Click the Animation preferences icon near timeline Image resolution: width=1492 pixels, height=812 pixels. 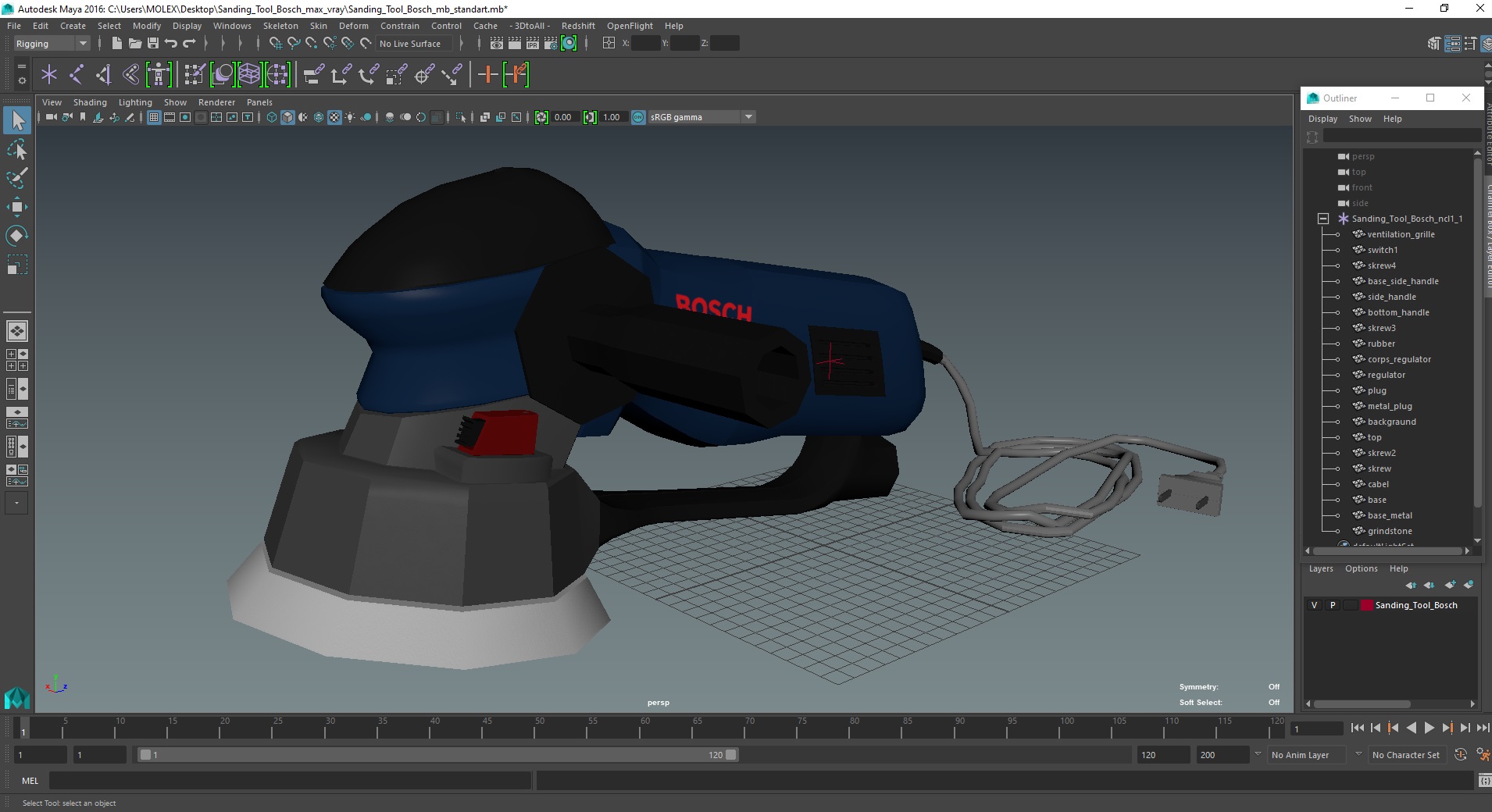coord(1483,755)
